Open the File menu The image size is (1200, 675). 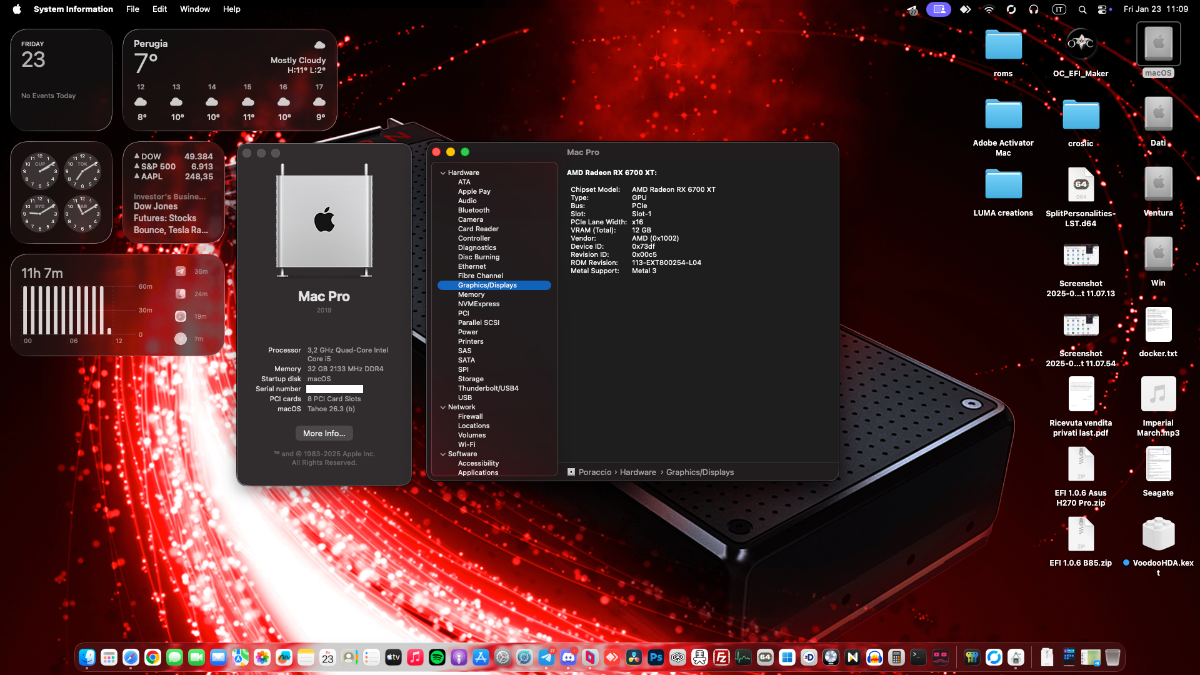133,9
